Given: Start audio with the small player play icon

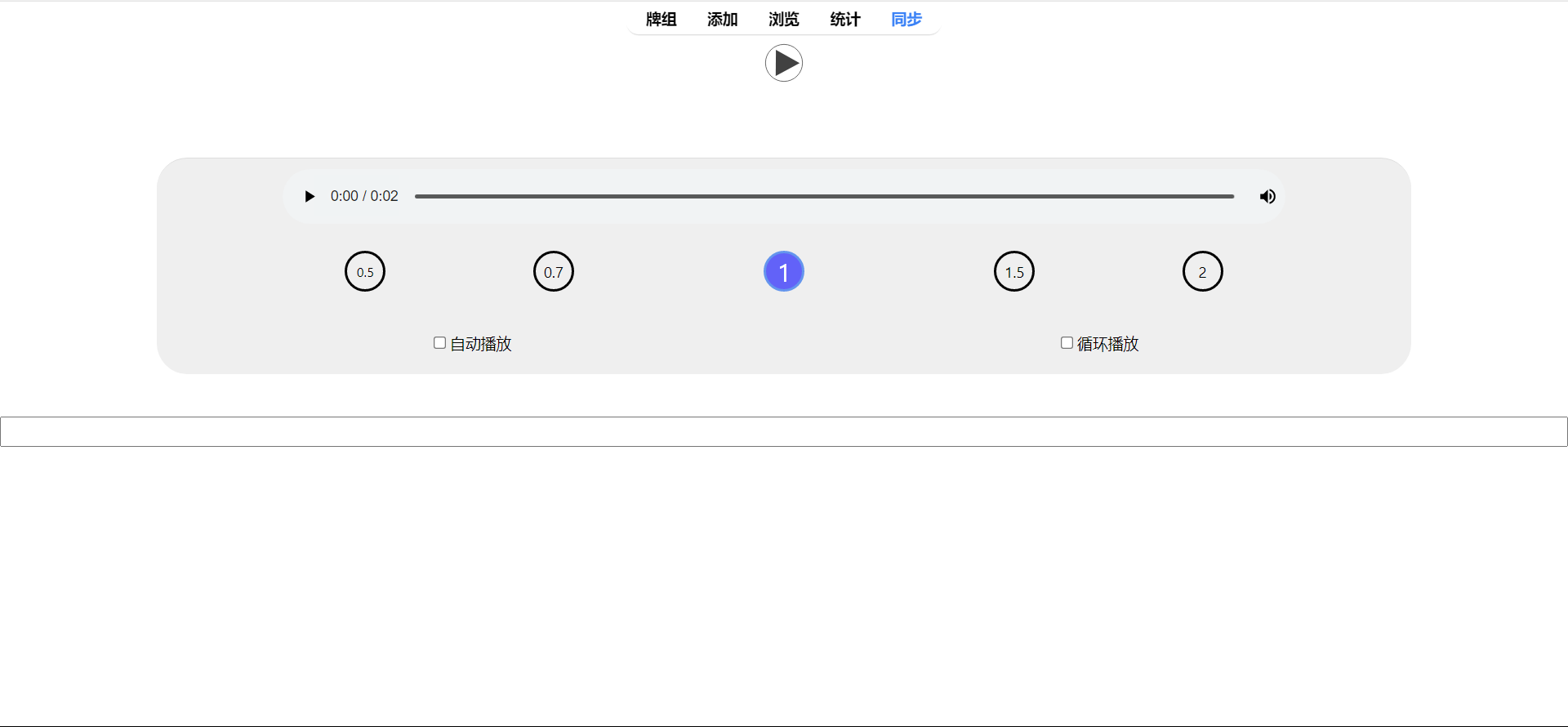Looking at the screenshot, I should point(310,196).
